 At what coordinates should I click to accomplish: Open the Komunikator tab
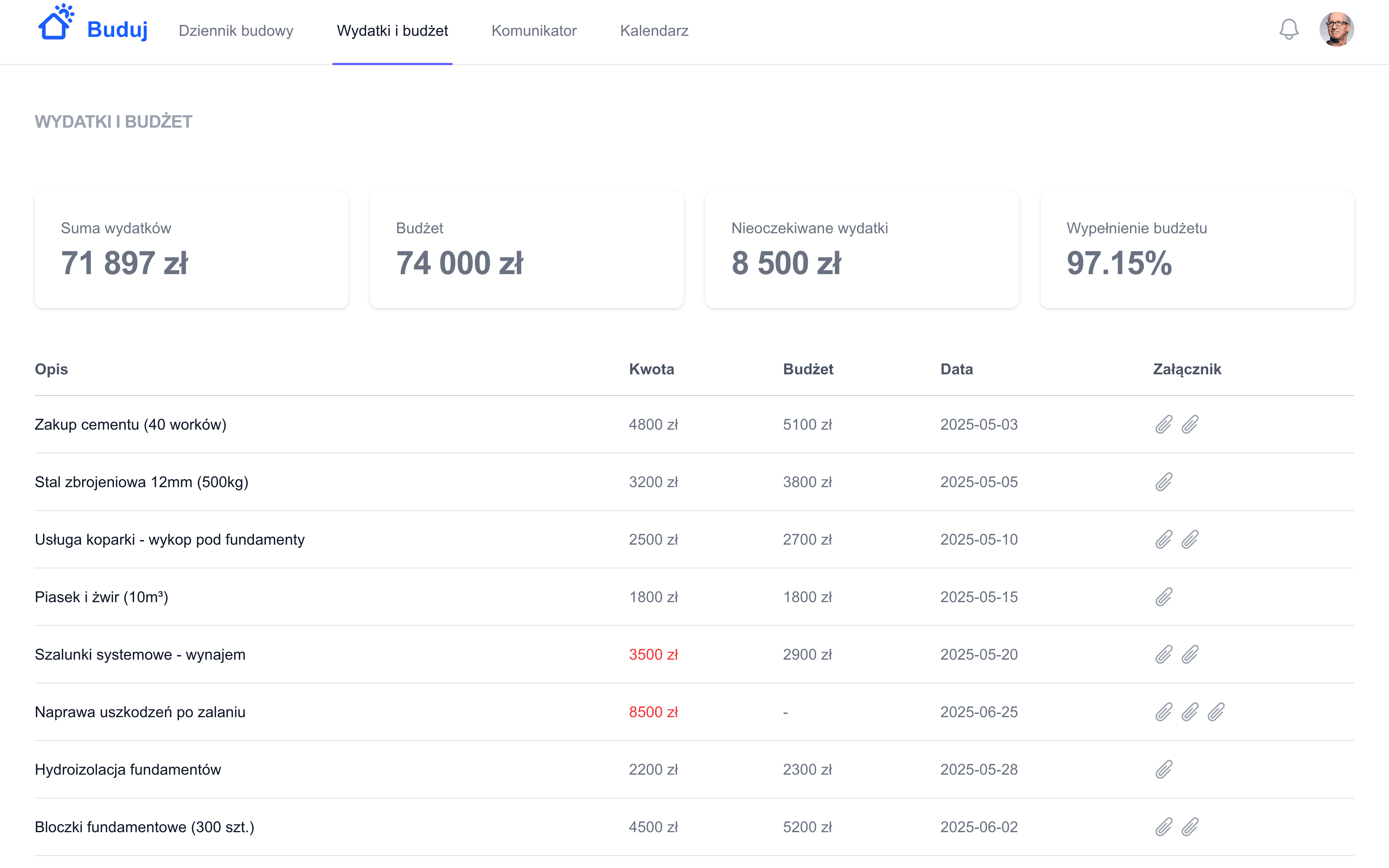(534, 30)
